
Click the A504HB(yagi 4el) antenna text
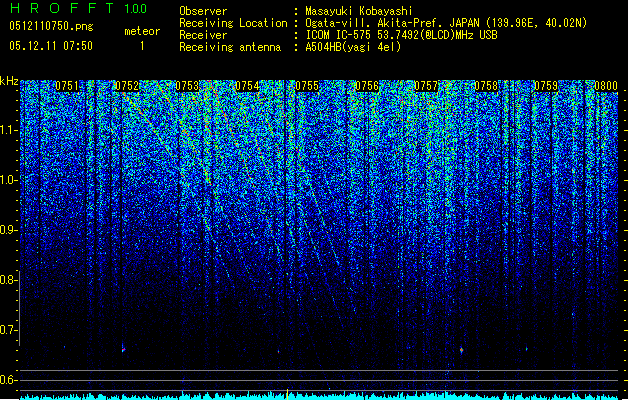click(x=353, y=47)
